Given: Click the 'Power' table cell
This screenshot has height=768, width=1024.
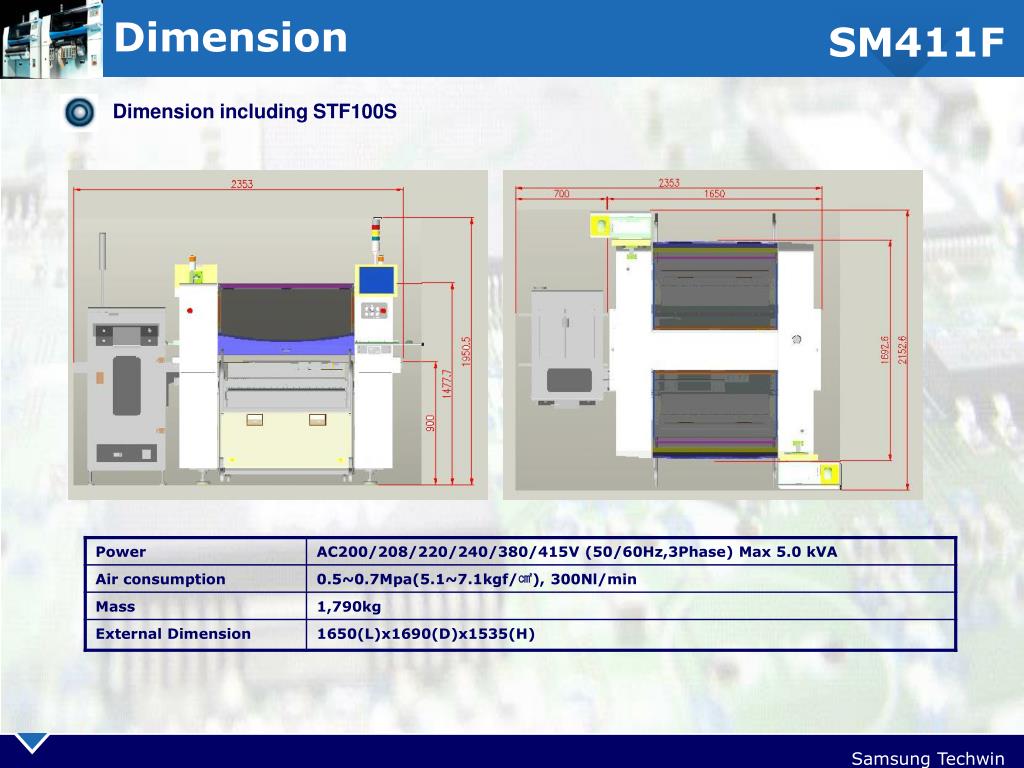Looking at the screenshot, I should [196, 552].
